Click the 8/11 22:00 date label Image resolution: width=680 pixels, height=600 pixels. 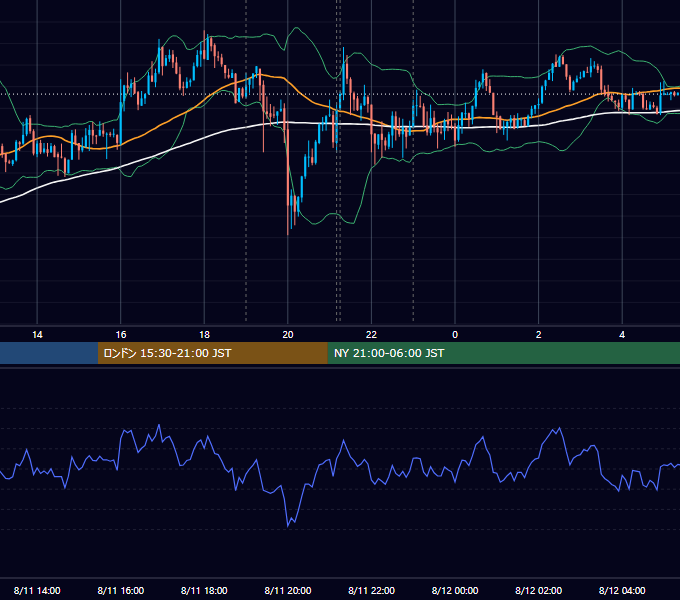[x=372, y=590]
